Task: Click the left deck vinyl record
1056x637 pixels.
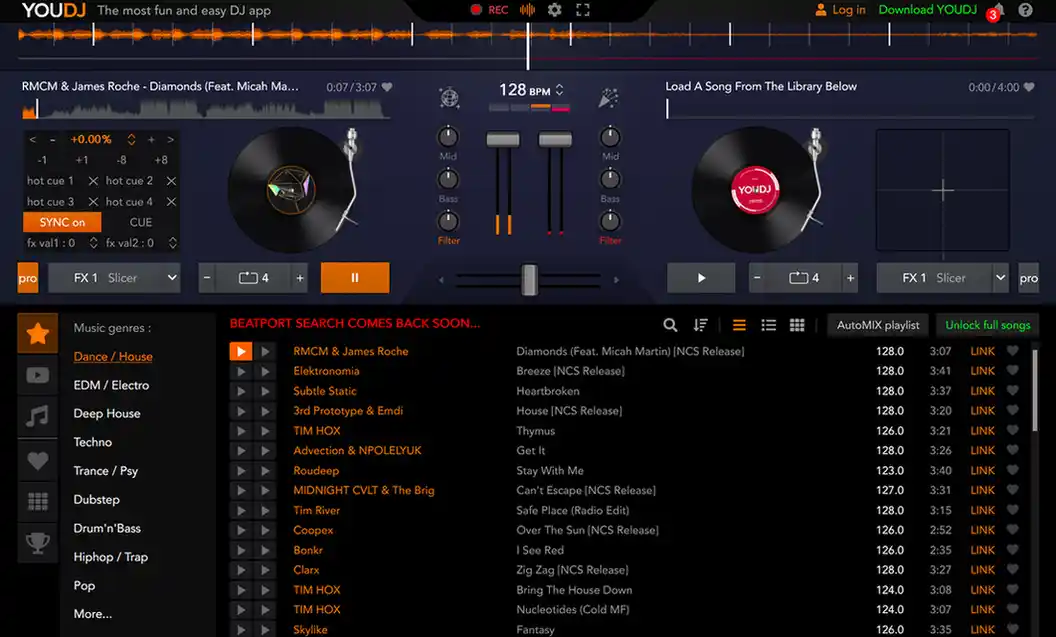Action: (x=290, y=189)
